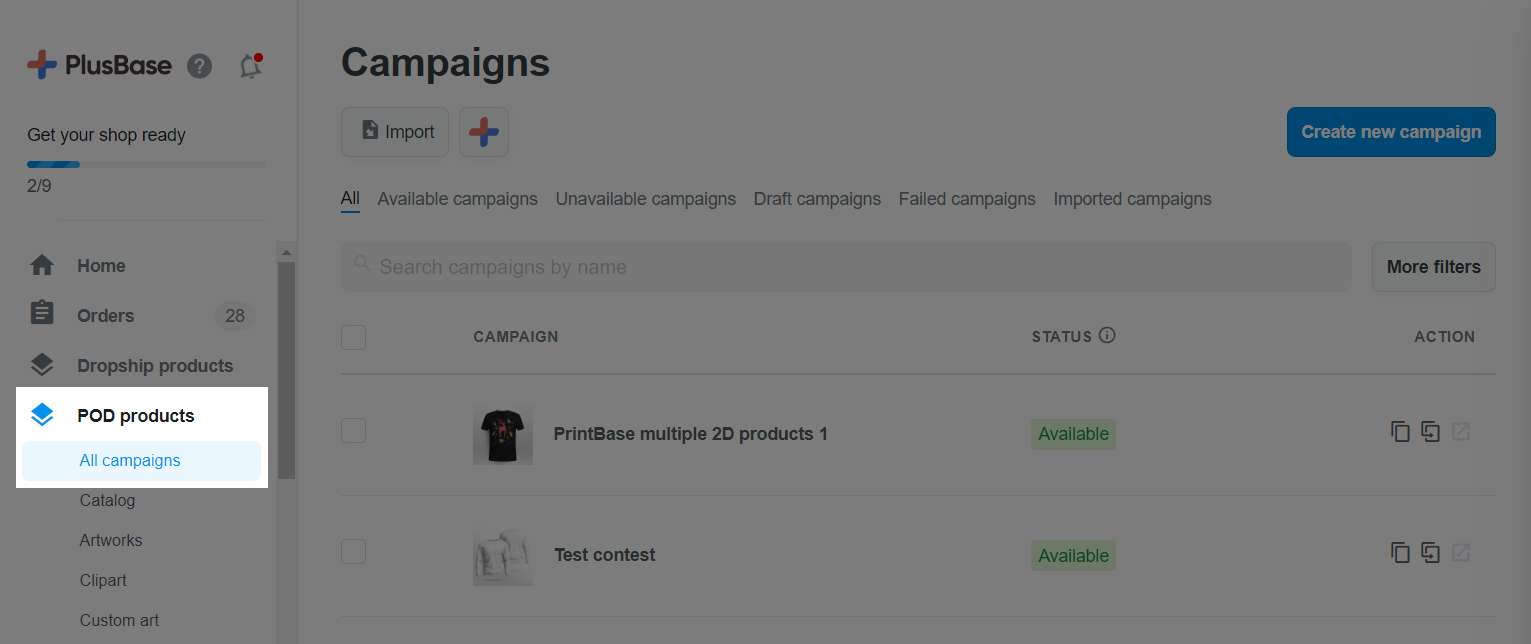Go to Home via house icon
The image size is (1531, 644).
[42, 266]
